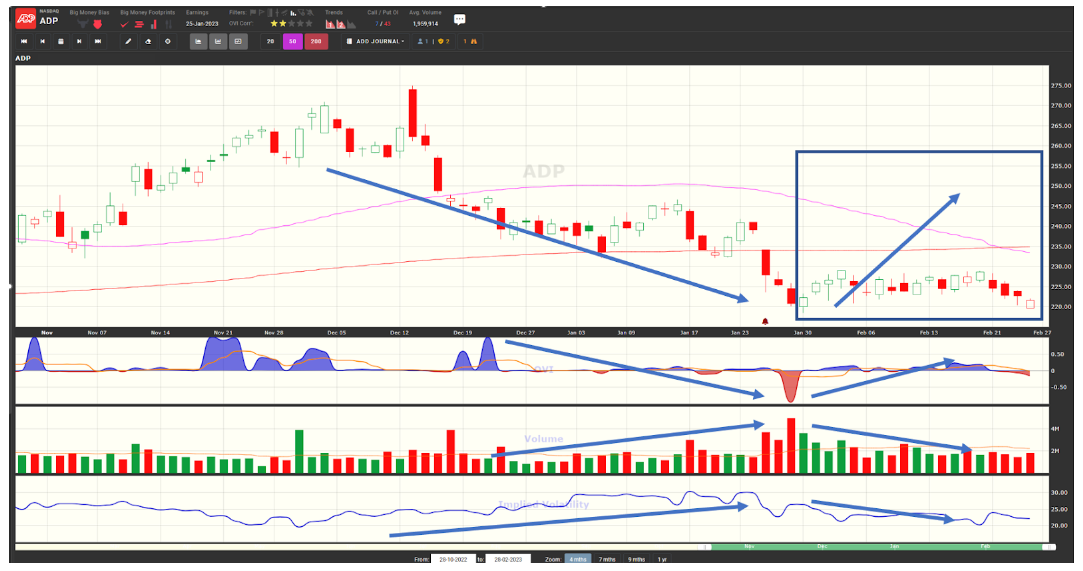
Task: Click the eraser tool icon
Action: pyautogui.click(x=148, y=41)
